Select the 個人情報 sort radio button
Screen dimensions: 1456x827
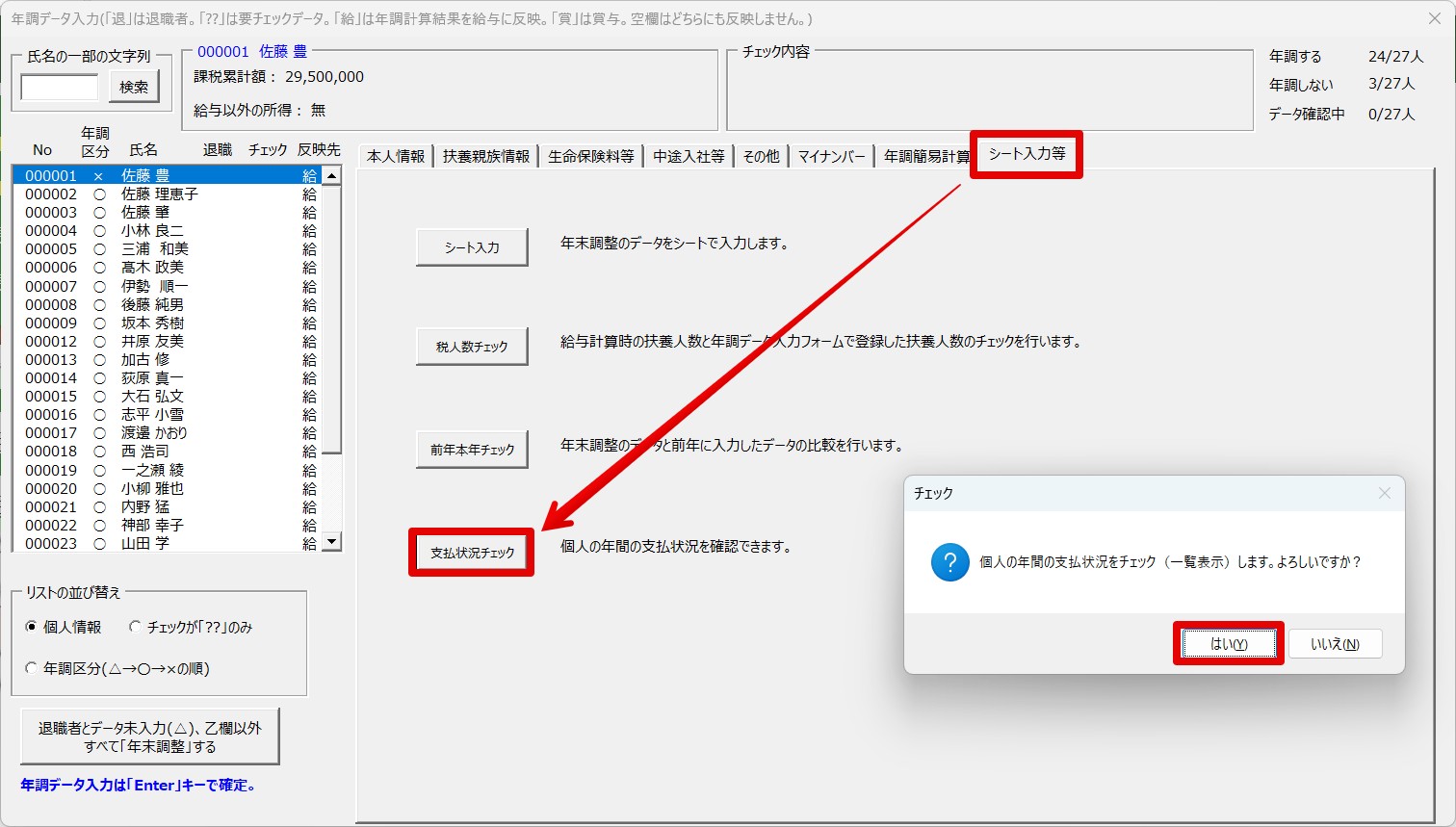32,627
